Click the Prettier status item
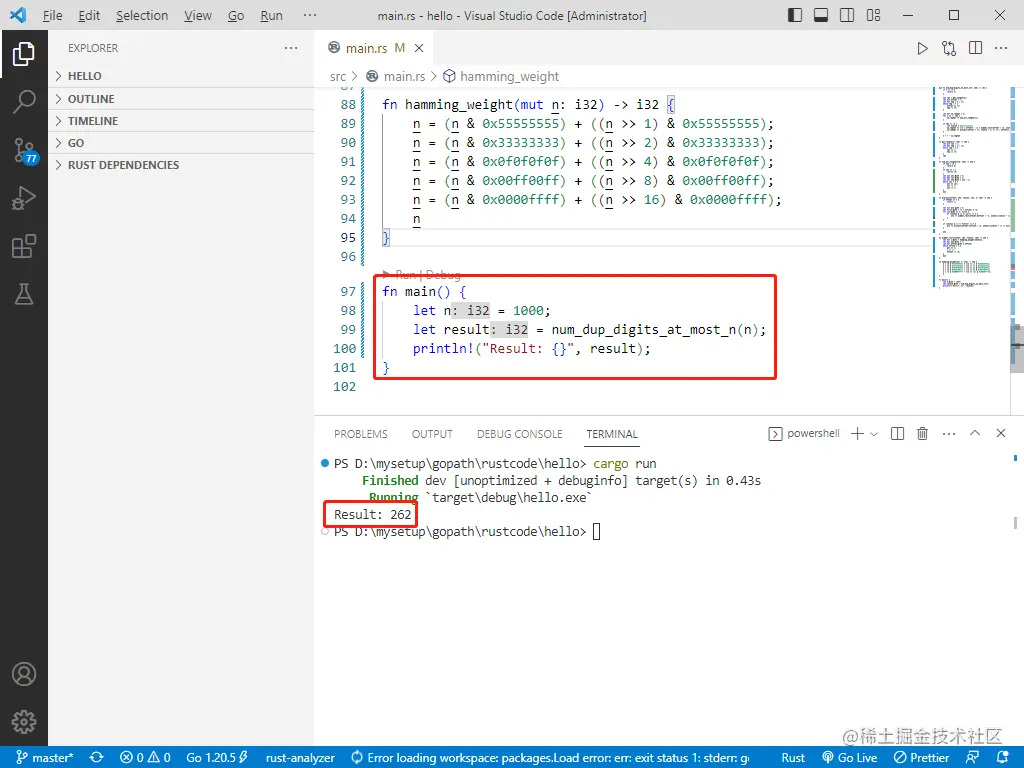This screenshot has width=1024, height=768. click(921, 758)
